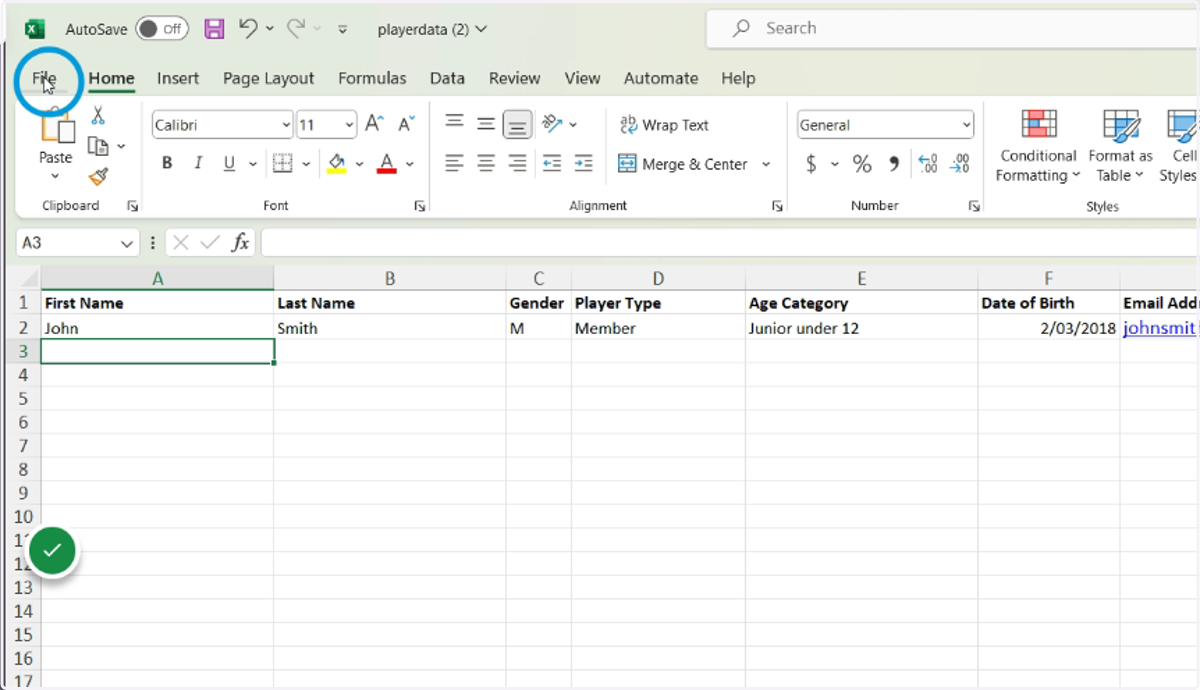Click the Orientation angled text icon

[x=552, y=124]
